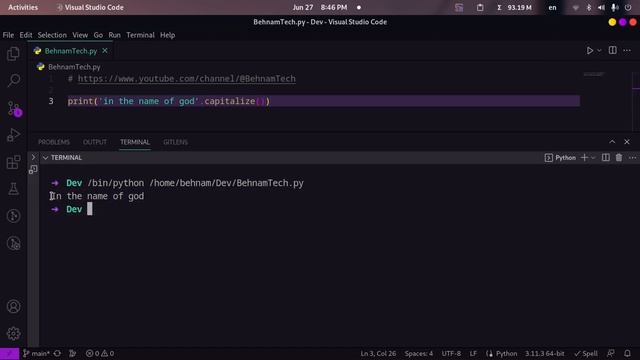Open the Activities overview
The image size is (640, 360).
pyautogui.click(x=23, y=7)
